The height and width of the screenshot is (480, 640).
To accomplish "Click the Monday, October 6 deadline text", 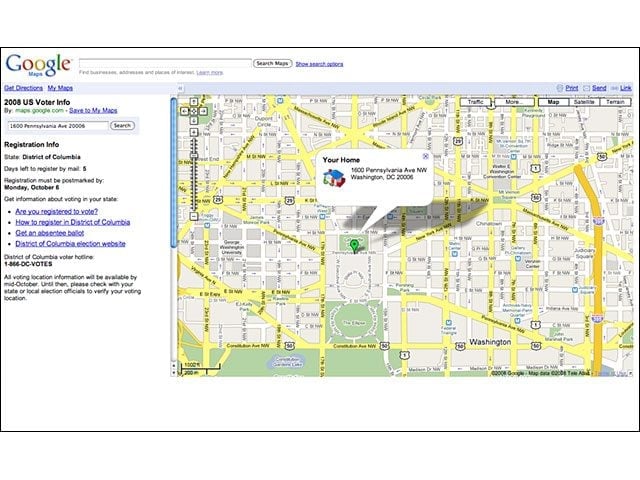I will tap(31, 187).
